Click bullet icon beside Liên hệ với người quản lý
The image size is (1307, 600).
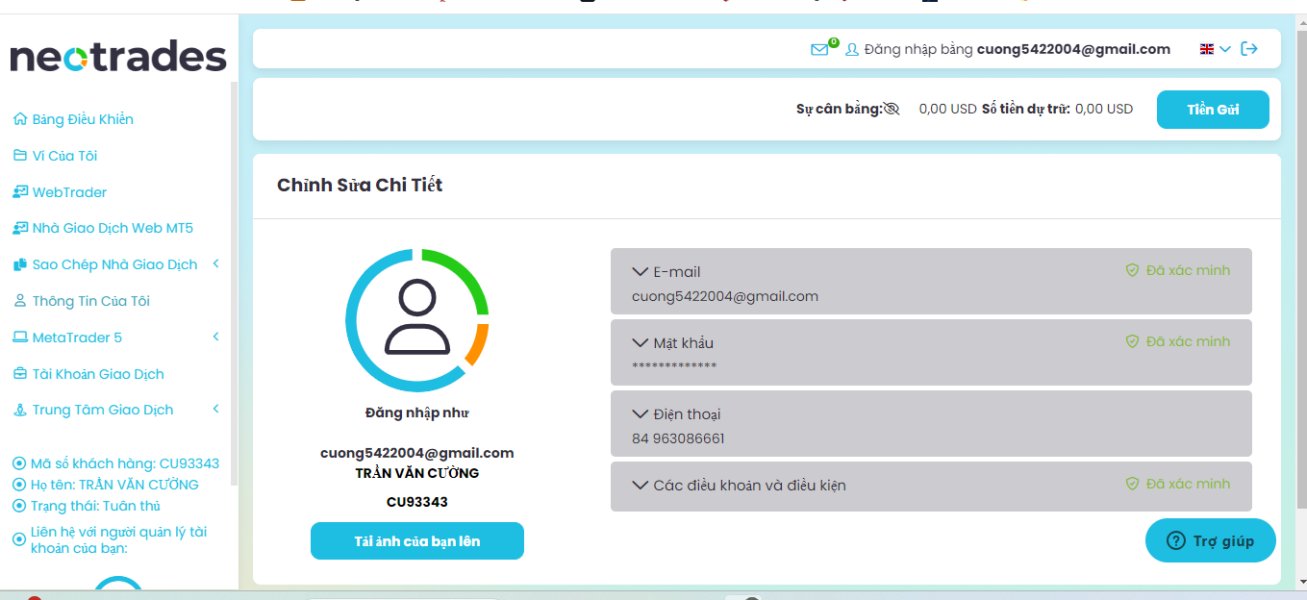pyautogui.click(x=18, y=539)
